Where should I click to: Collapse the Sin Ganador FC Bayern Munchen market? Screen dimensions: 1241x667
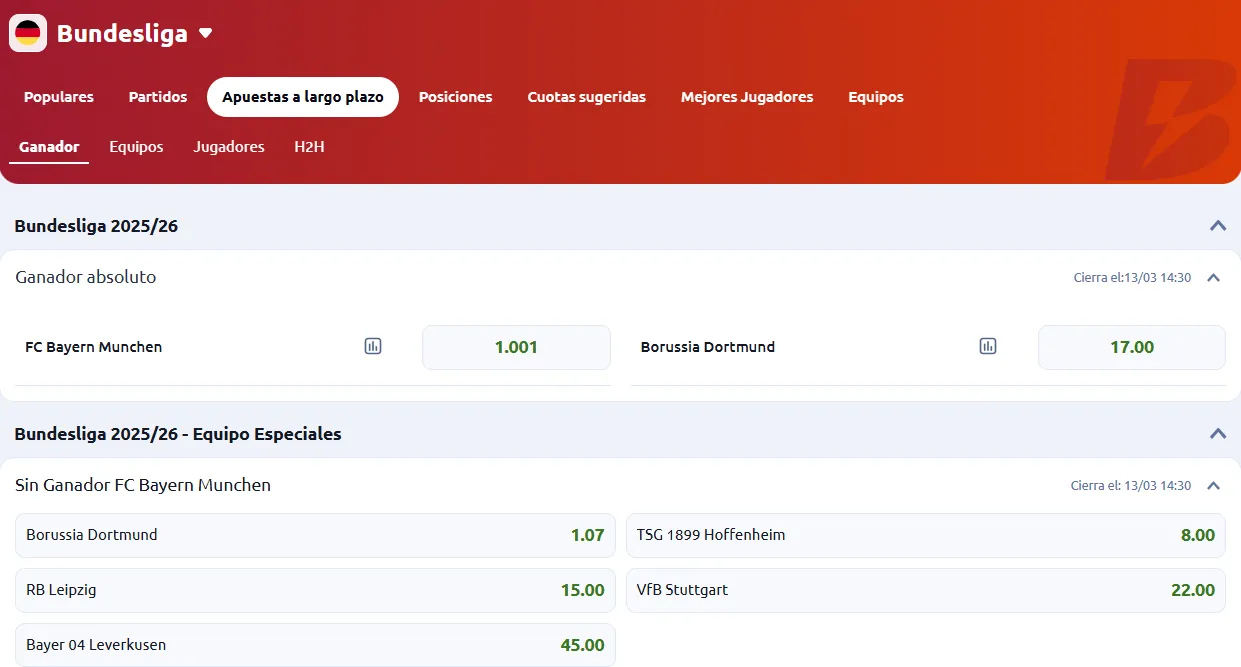click(x=1213, y=485)
